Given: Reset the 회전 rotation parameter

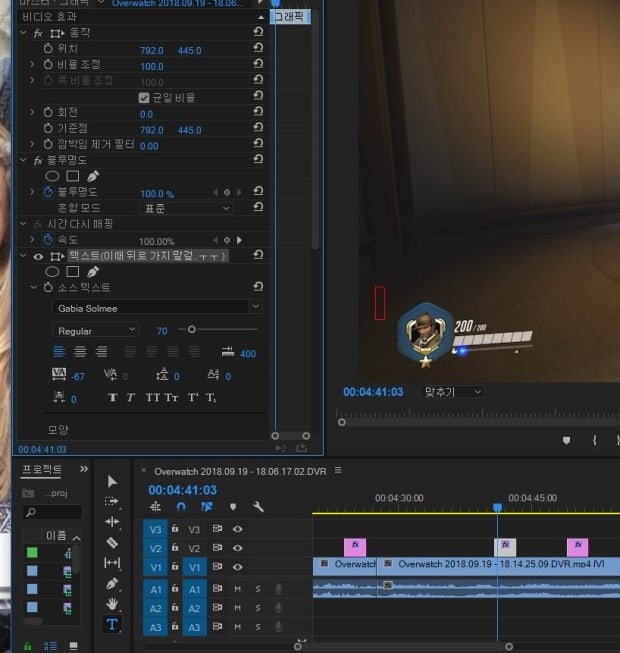Looking at the screenshot, I should [x=258, y=111].
